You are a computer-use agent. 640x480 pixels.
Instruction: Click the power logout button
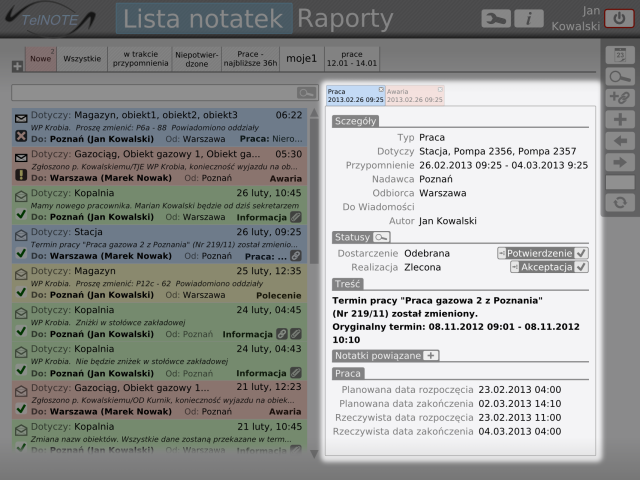pyautogui.click(x=619, y=19)
